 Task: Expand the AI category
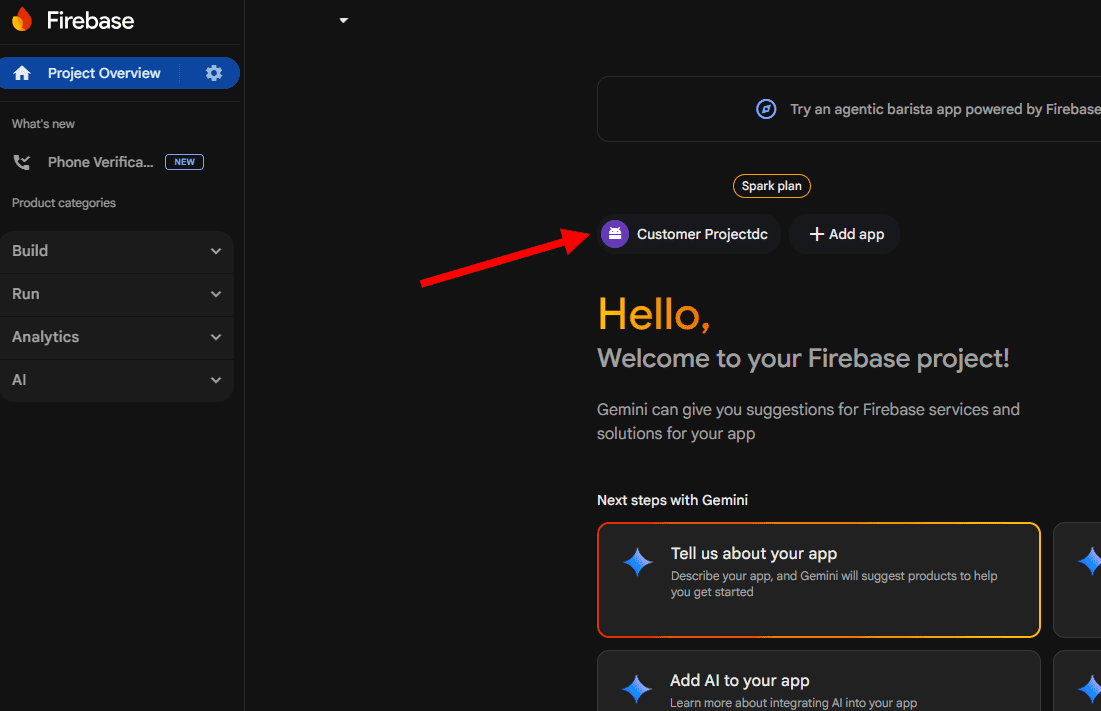pos(117,380)
